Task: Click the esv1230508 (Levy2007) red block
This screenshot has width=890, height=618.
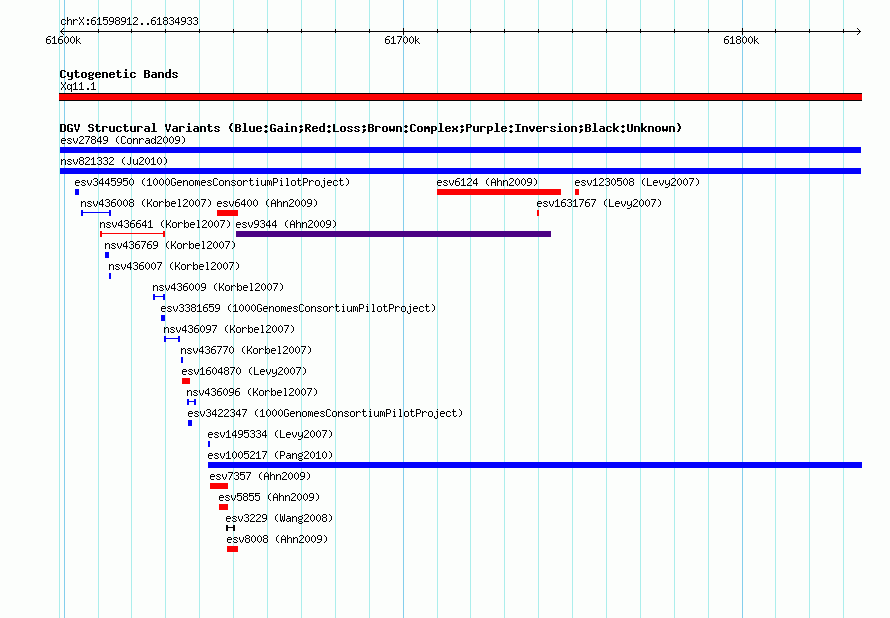Action: point(577,192)
